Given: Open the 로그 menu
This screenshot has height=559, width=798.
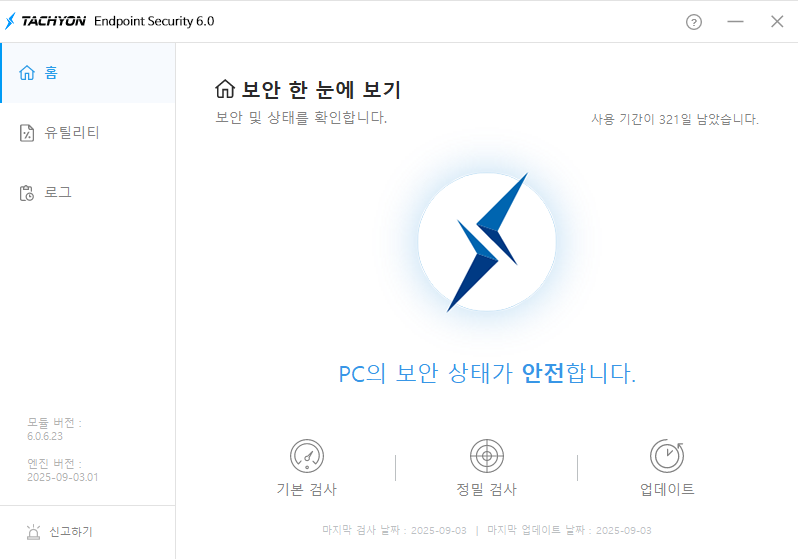Looking at the screenshot, I should (x=88, y=193).
